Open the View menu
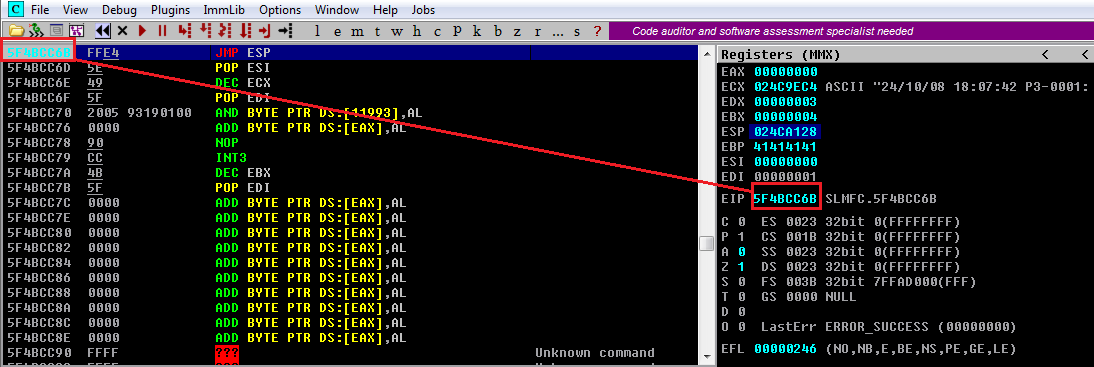 [x=75, y=10]
